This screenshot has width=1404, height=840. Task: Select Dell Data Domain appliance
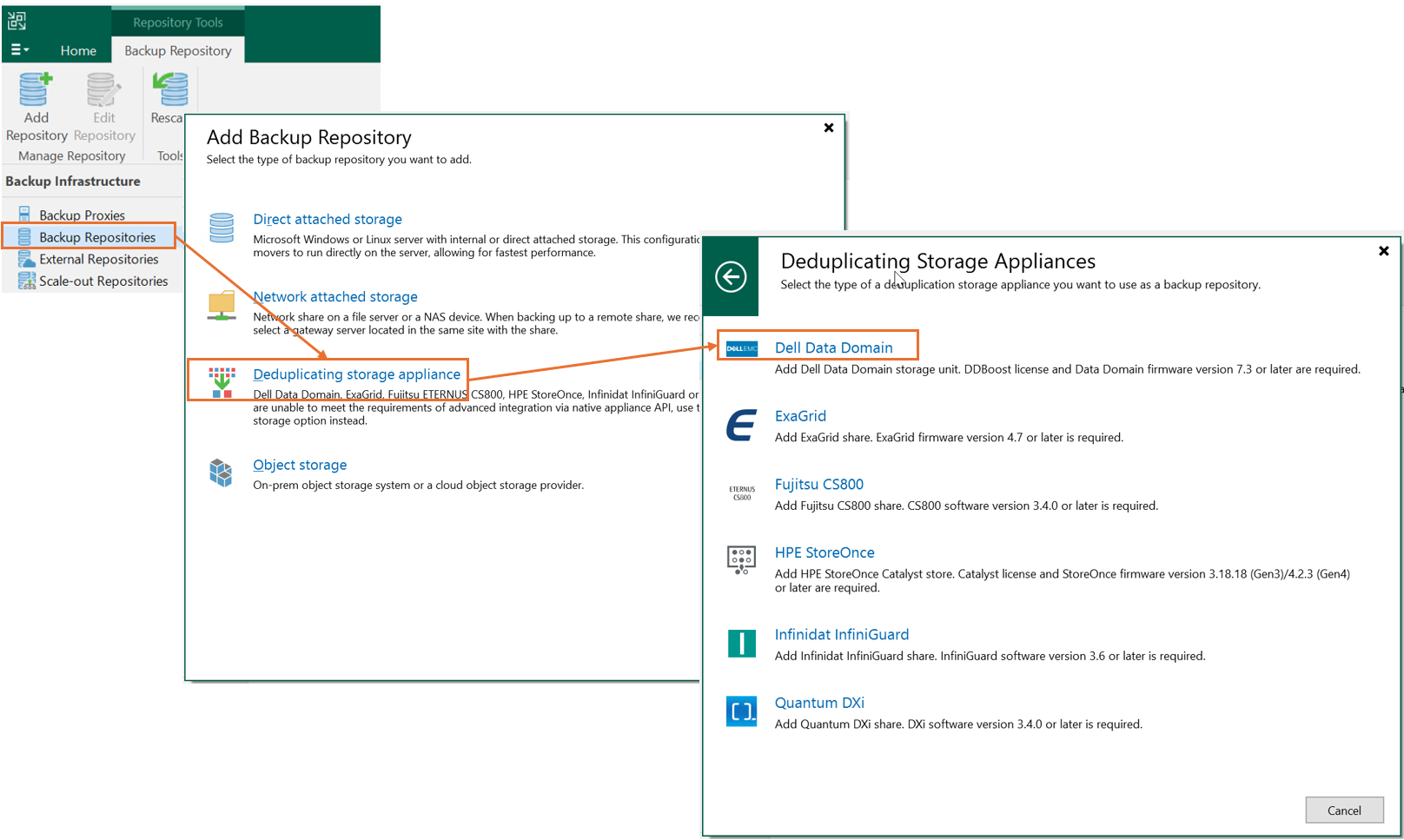pos(834,347)
